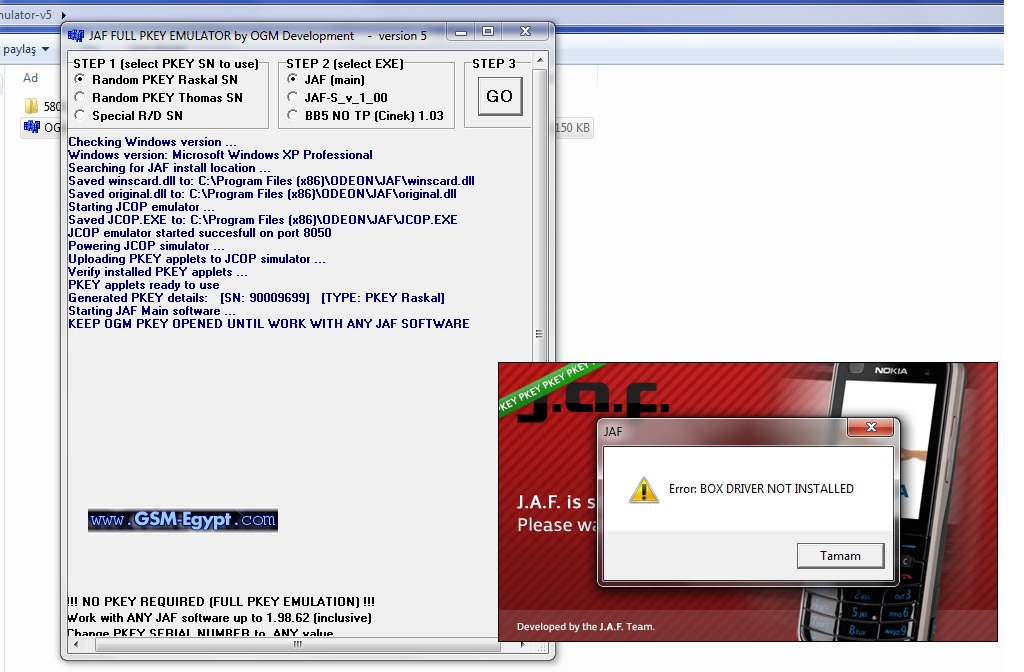The image size is (1024, 672).
Task: Click the log's vertical scrollbar up arrow
Action: pyautogui.click(x=539, y=61)
